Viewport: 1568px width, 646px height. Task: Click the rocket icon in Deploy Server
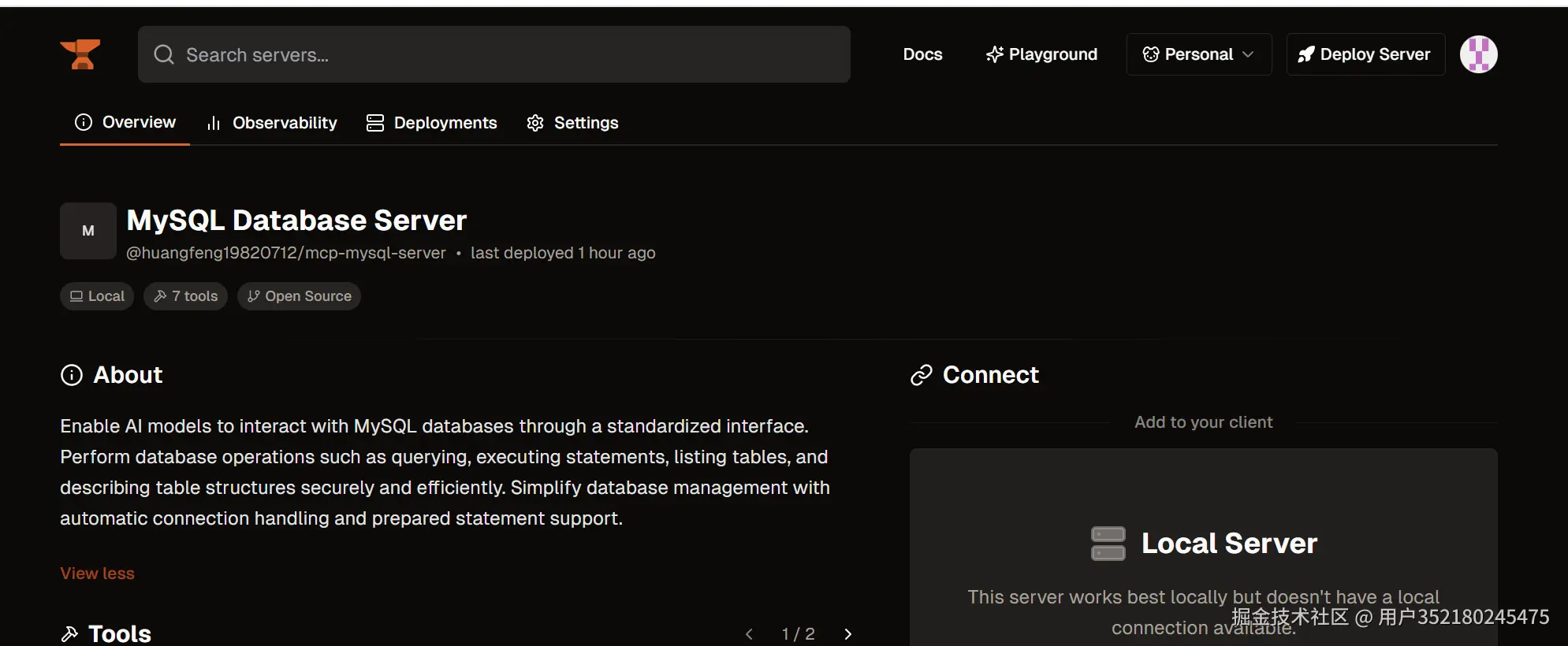(x=1306, y=54)
